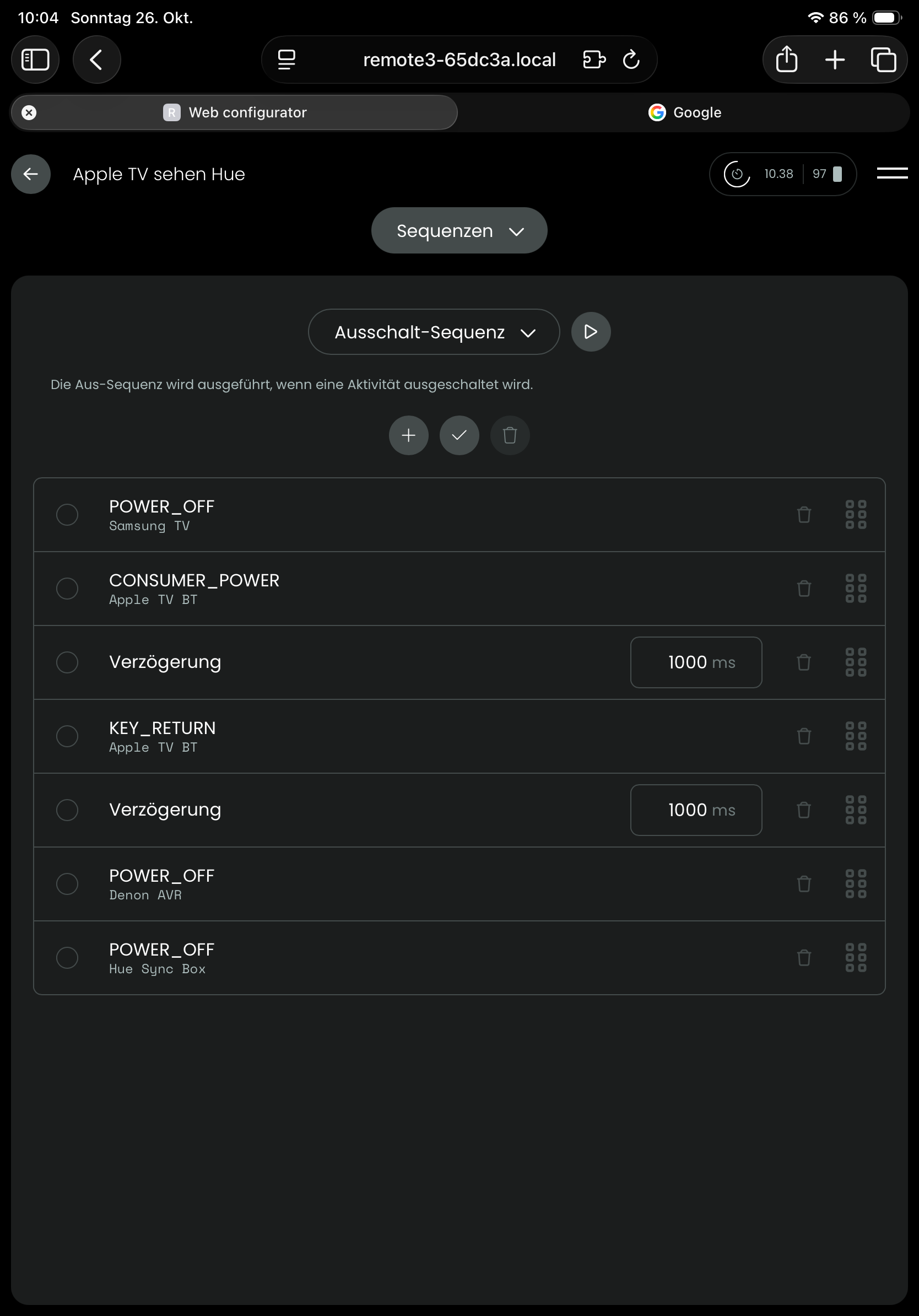
Task: Go back using the app's back arrow
Action: pos(31,174)
